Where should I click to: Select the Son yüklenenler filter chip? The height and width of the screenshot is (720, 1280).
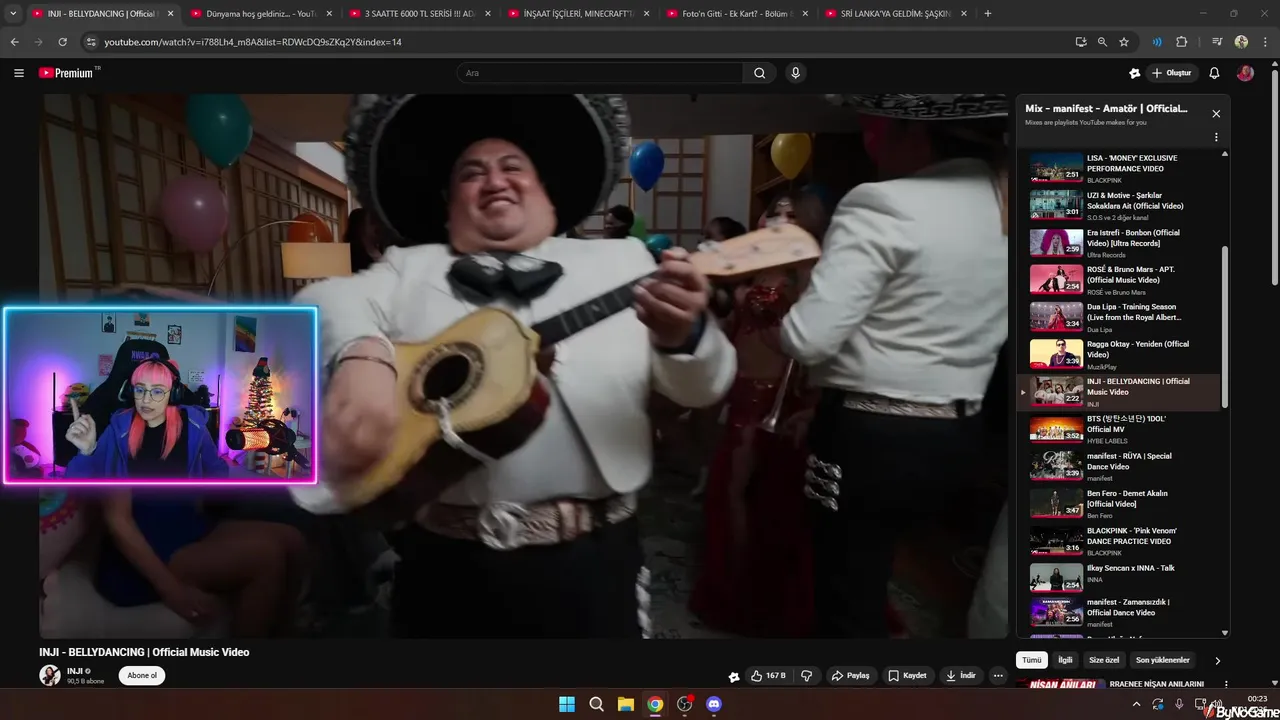[x=1163, y=660]
